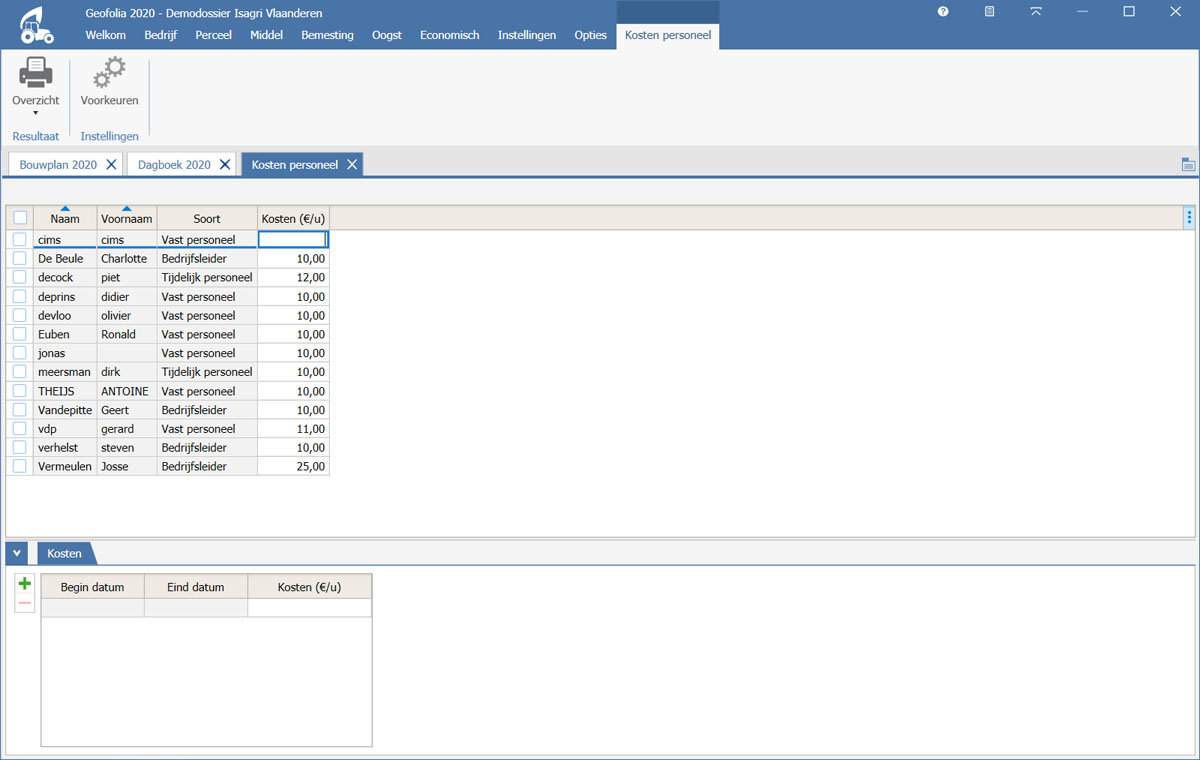Check the box for the cims row
This screenshot has height=760, width=1200.
[x=20, y=240]
